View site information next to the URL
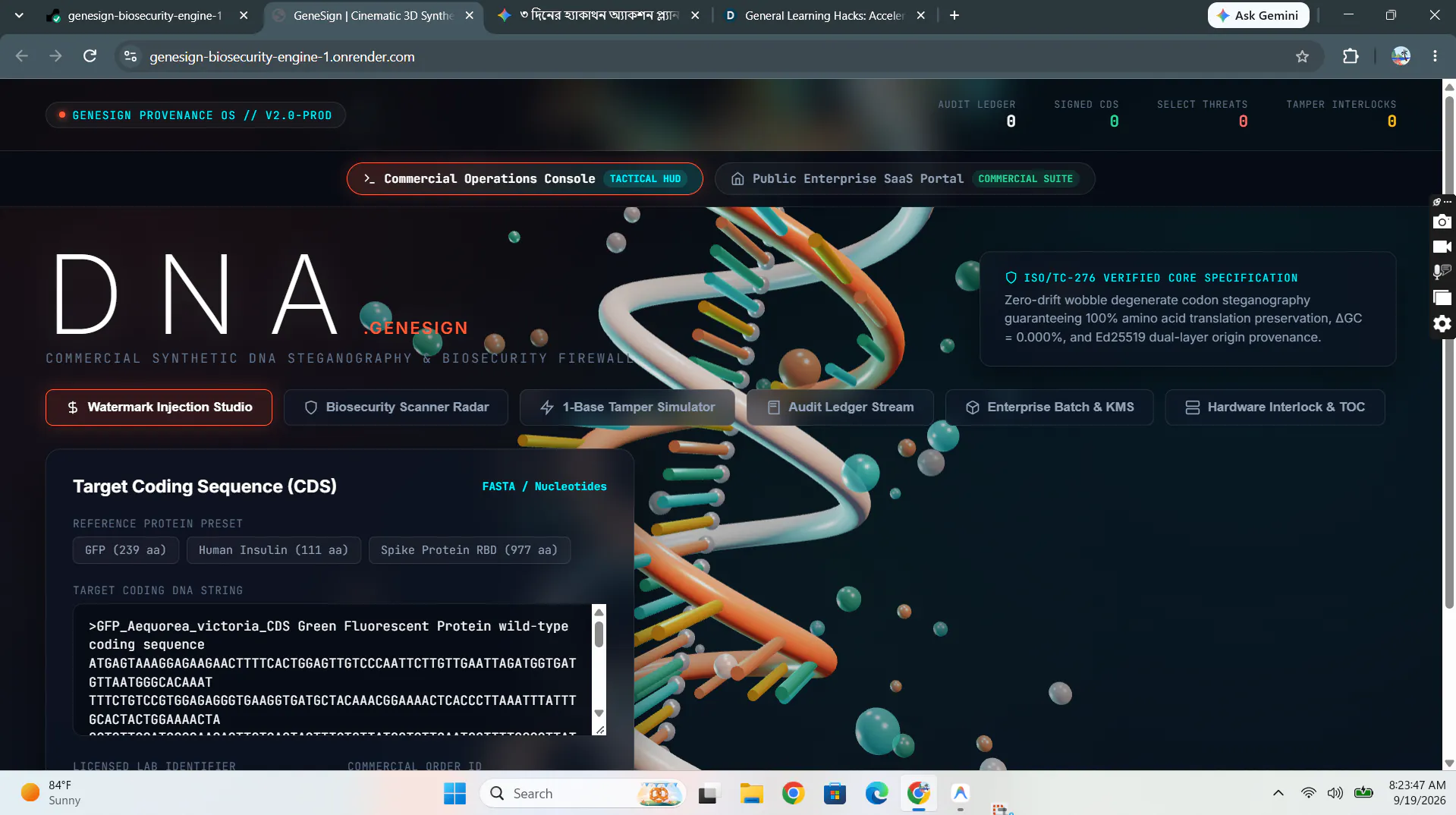 tap(131, 56)
